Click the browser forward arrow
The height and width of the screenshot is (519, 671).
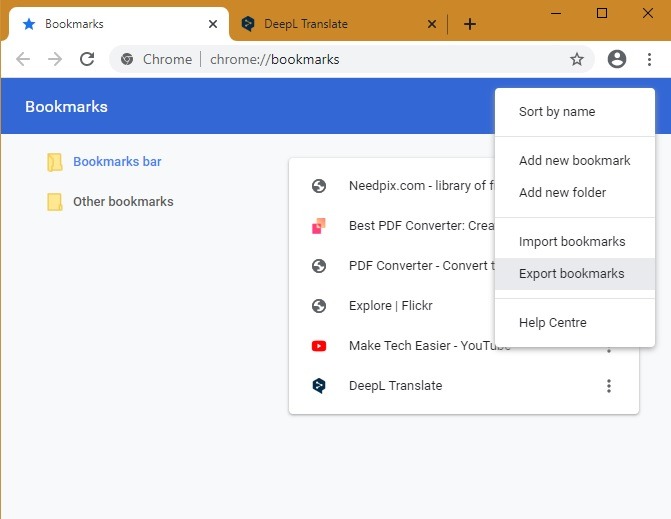55,59
